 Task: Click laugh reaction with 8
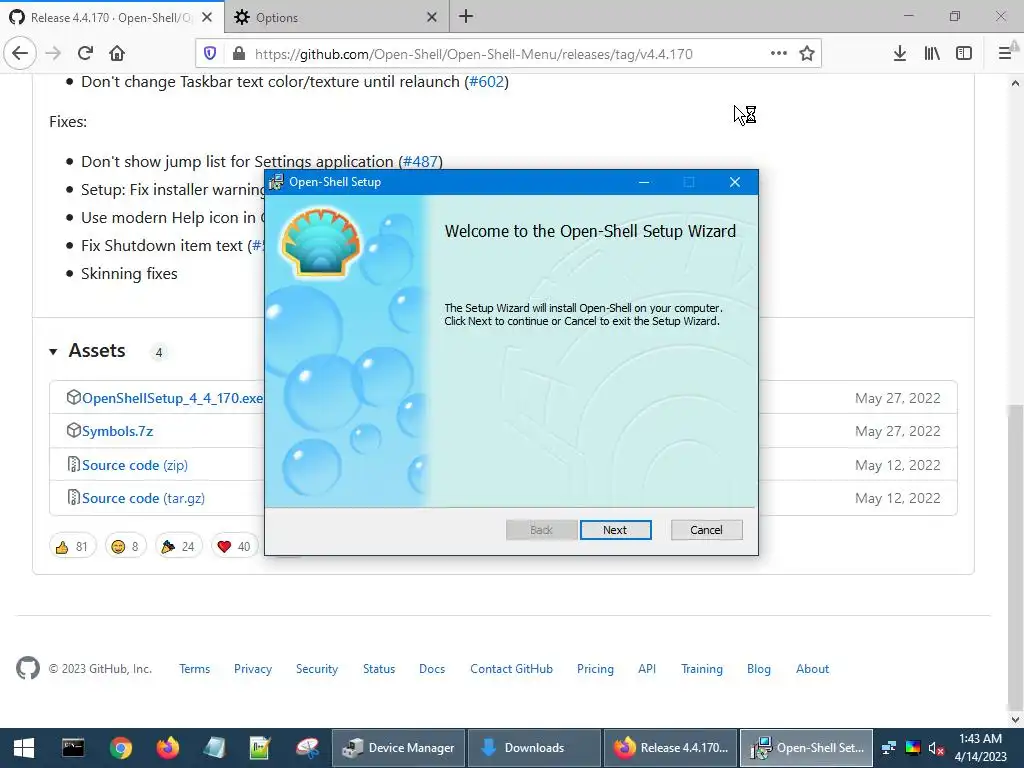click(125, 546)
